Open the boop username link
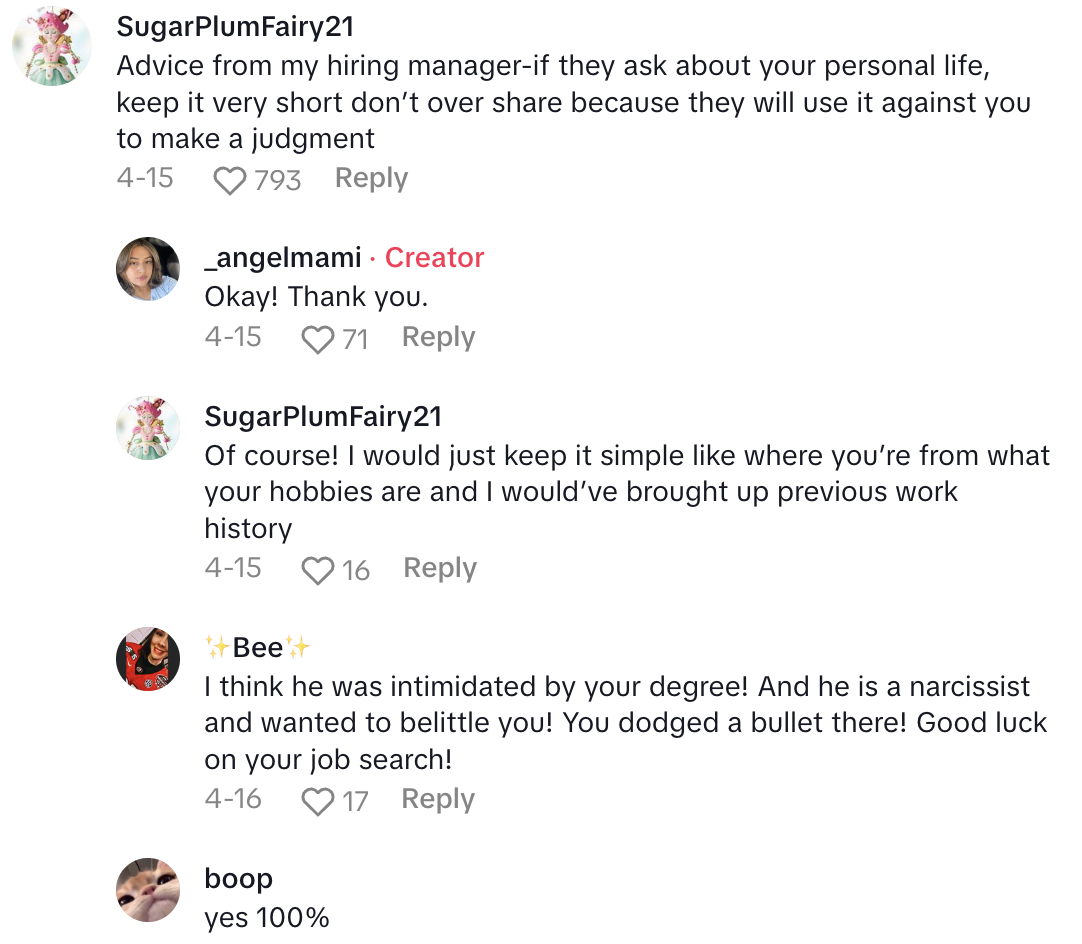 [238, 878]
